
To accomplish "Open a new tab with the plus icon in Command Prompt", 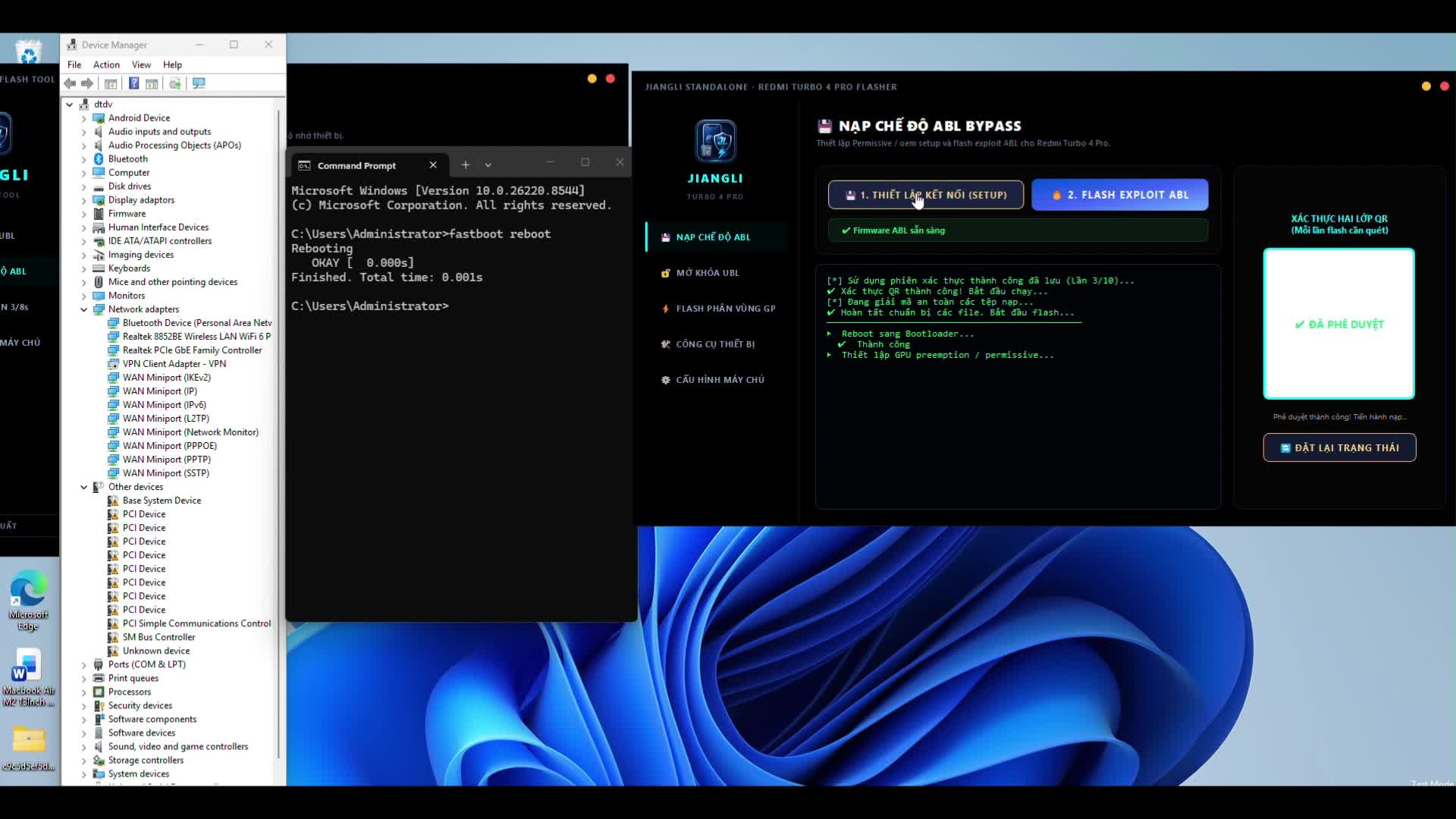I will coord(466,165).
